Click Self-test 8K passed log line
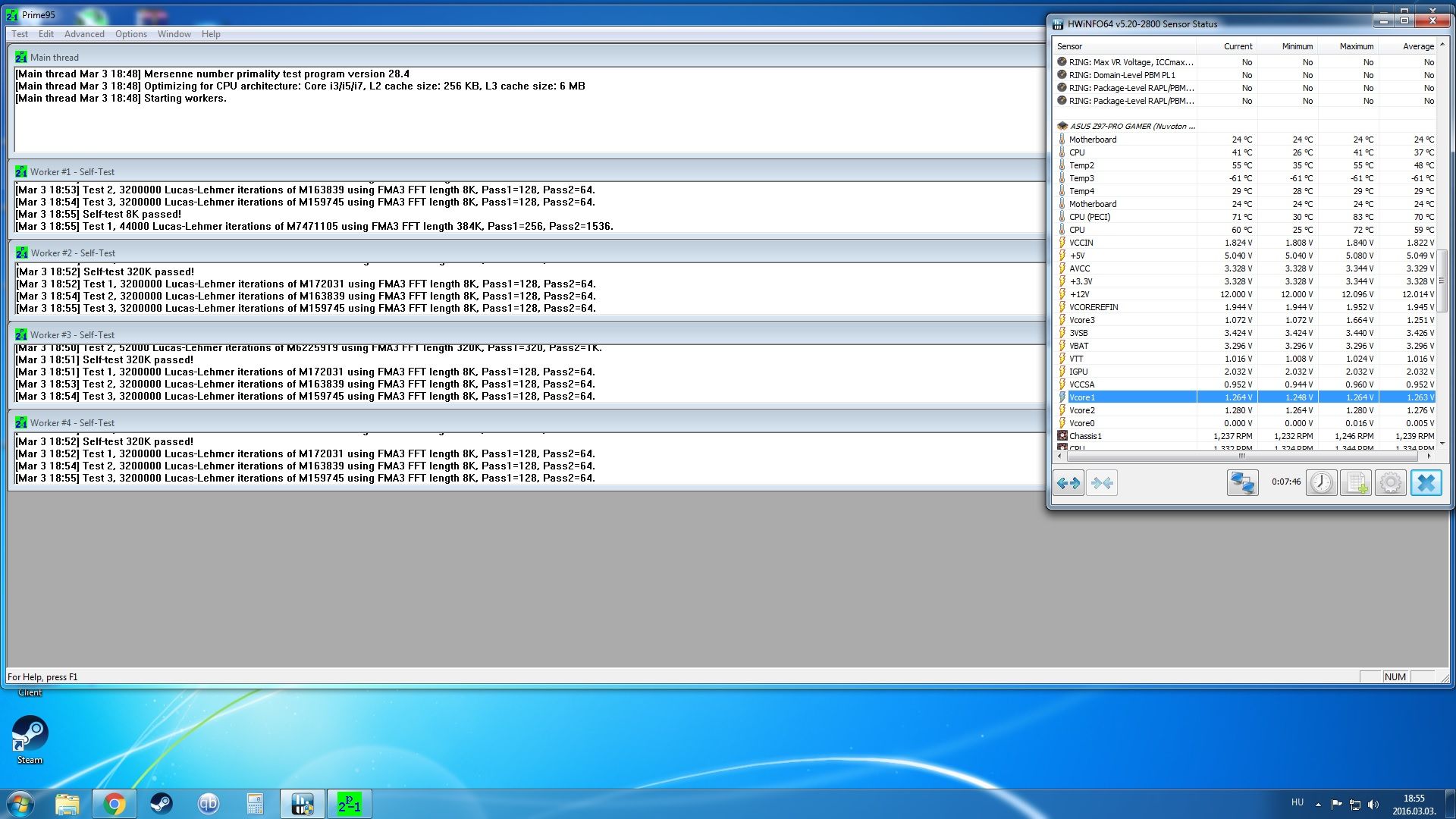1456x819 pixels. (99, 215)
